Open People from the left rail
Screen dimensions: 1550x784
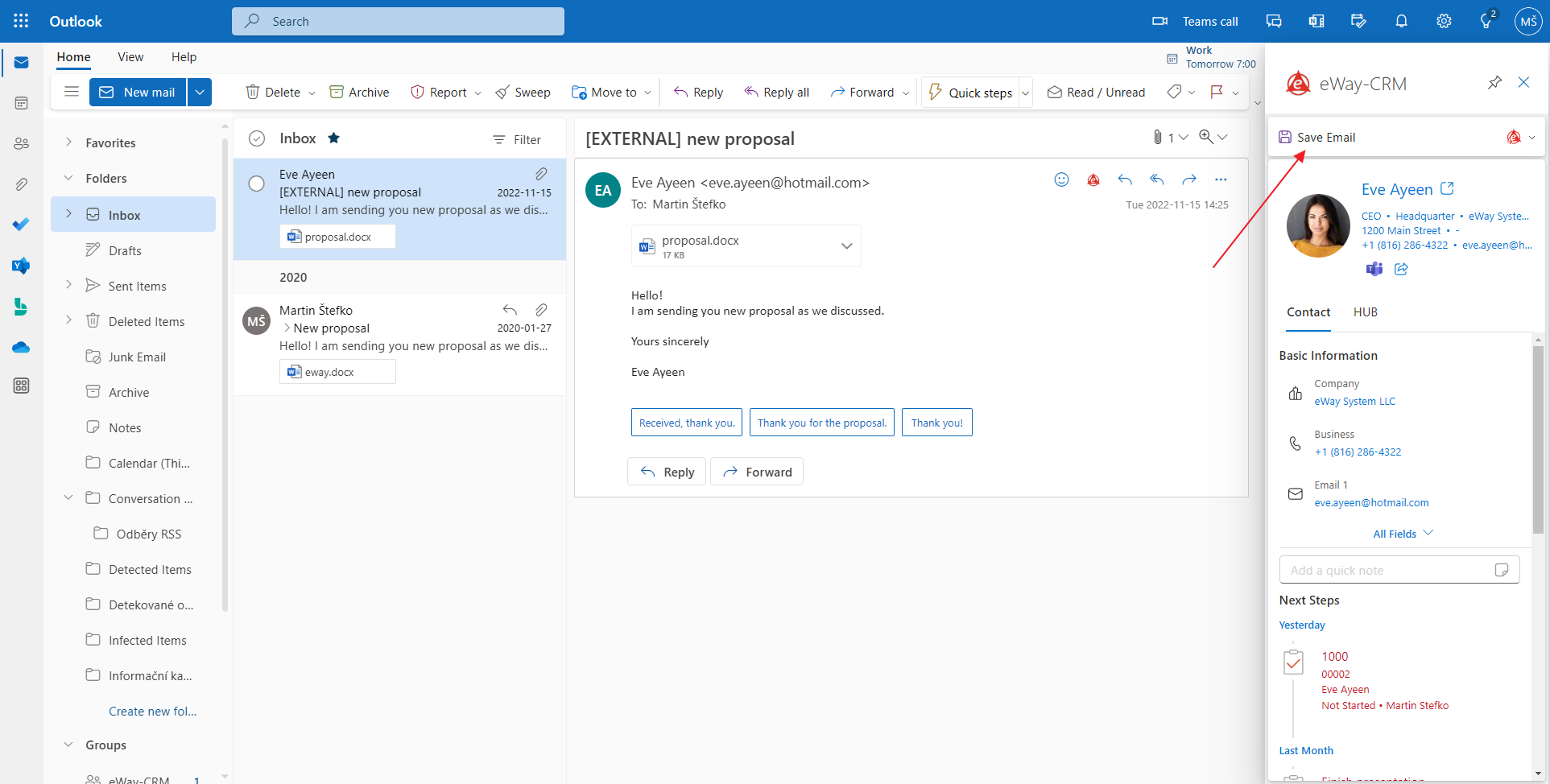pos(22,143)
